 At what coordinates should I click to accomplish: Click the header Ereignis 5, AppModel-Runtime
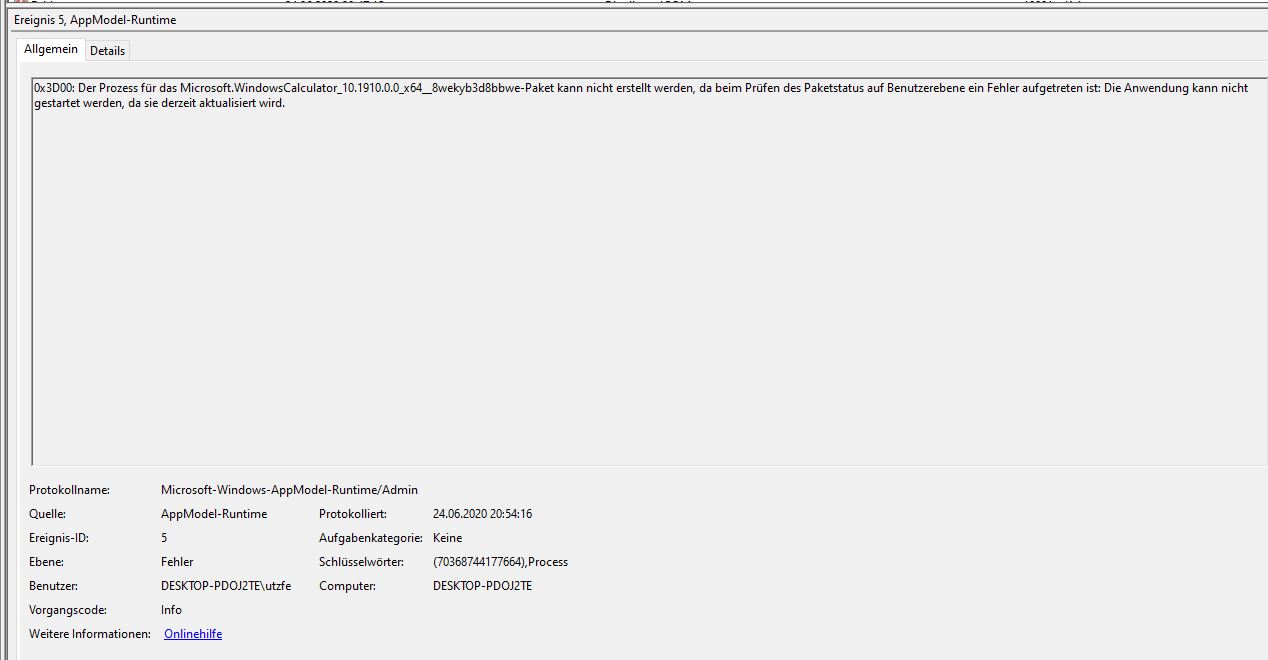(x=95, y=20)
